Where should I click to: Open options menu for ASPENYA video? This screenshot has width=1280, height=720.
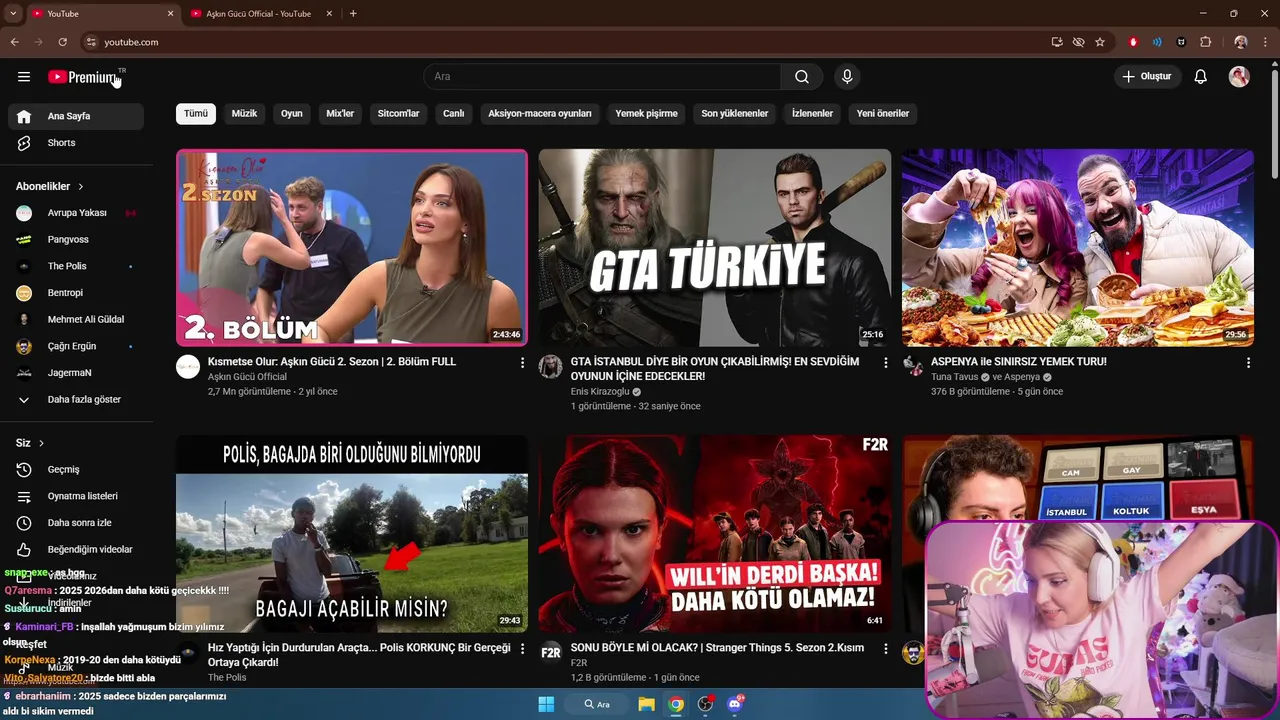[1248, 363]
